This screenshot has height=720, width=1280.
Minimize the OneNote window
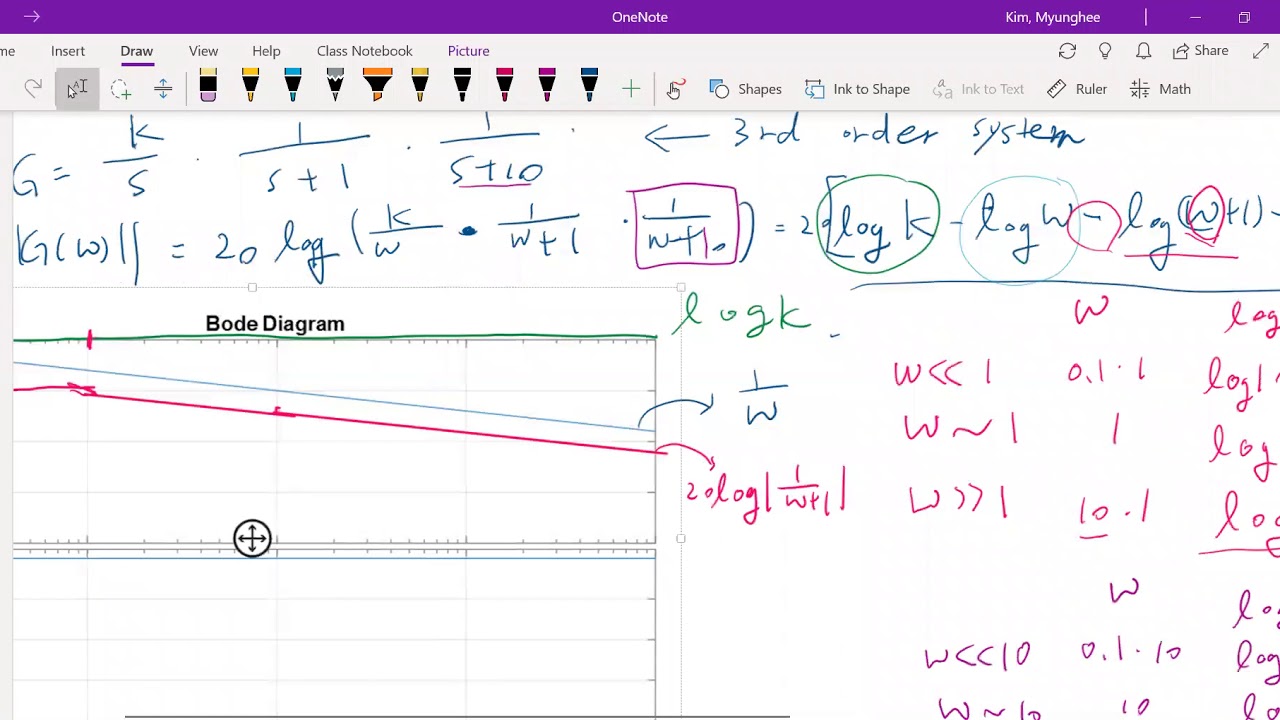(1195, 17)
